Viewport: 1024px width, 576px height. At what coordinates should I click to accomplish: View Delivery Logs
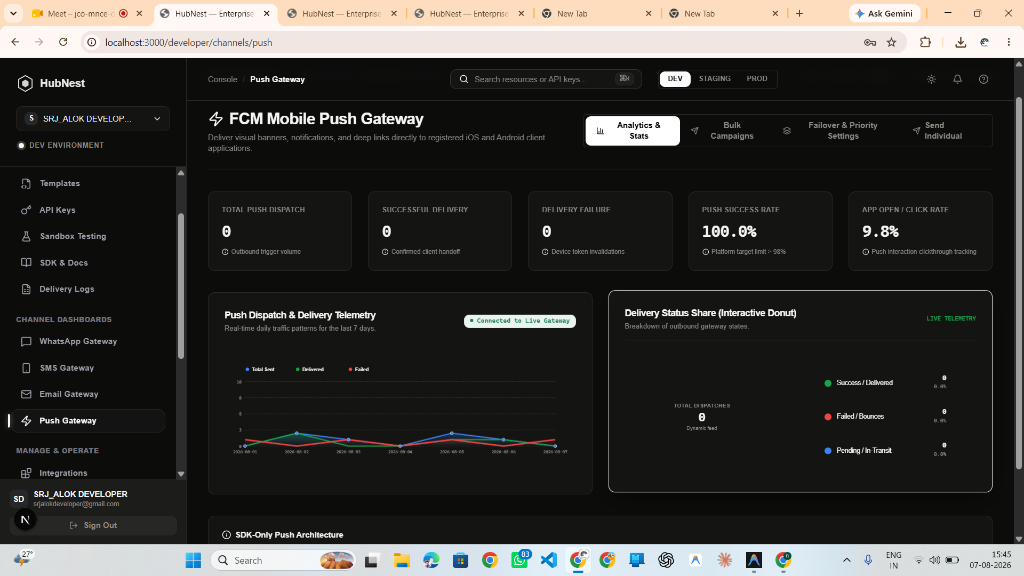point(67,289)
